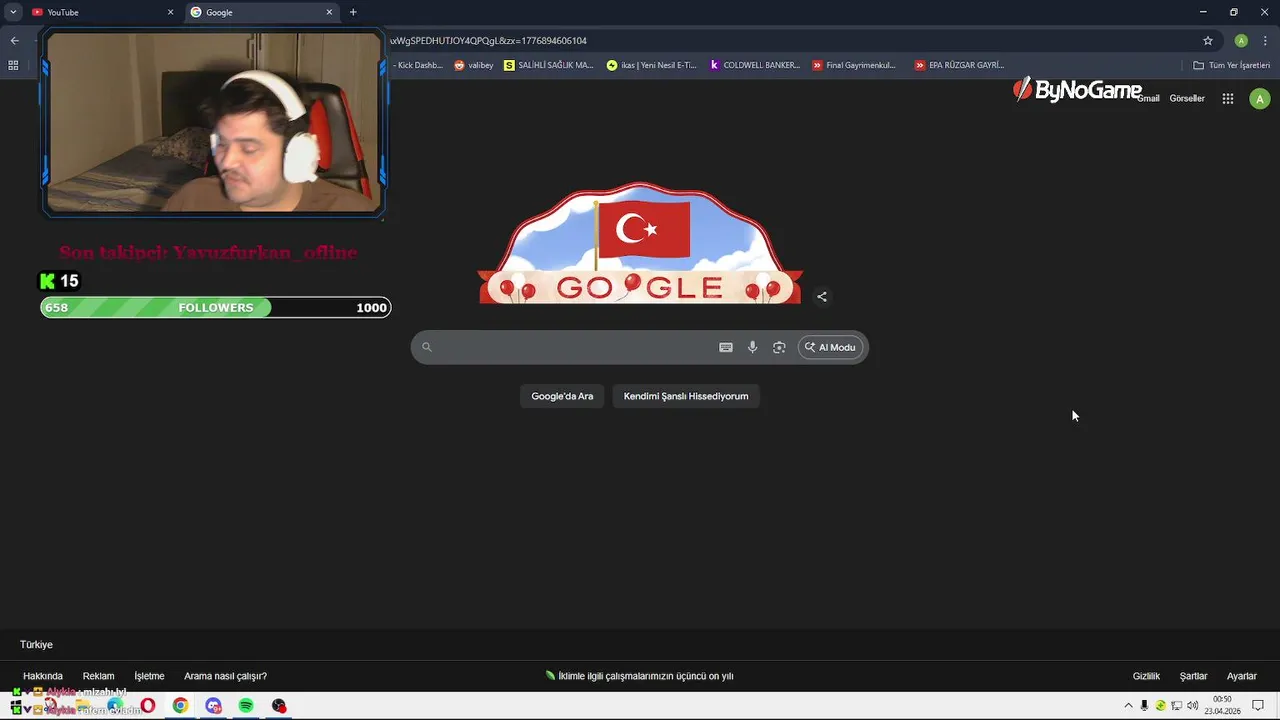Open Chrome three-dot menu
The width and height of the screenshot is (1280, 720).
click(x=1264, y=41)
